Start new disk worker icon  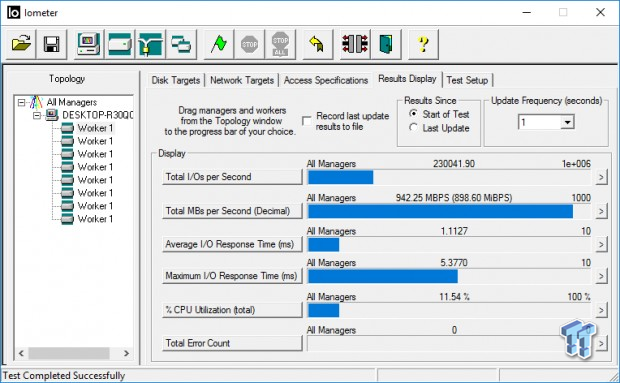(x=119, y=44)
